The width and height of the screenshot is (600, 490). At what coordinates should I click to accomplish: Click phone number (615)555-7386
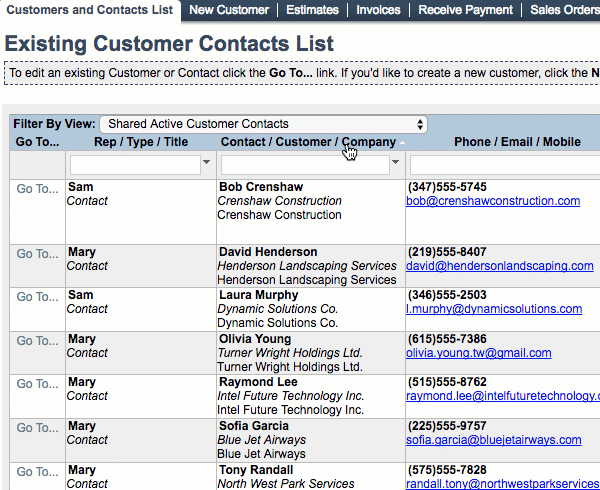click(x=447, y=339)
